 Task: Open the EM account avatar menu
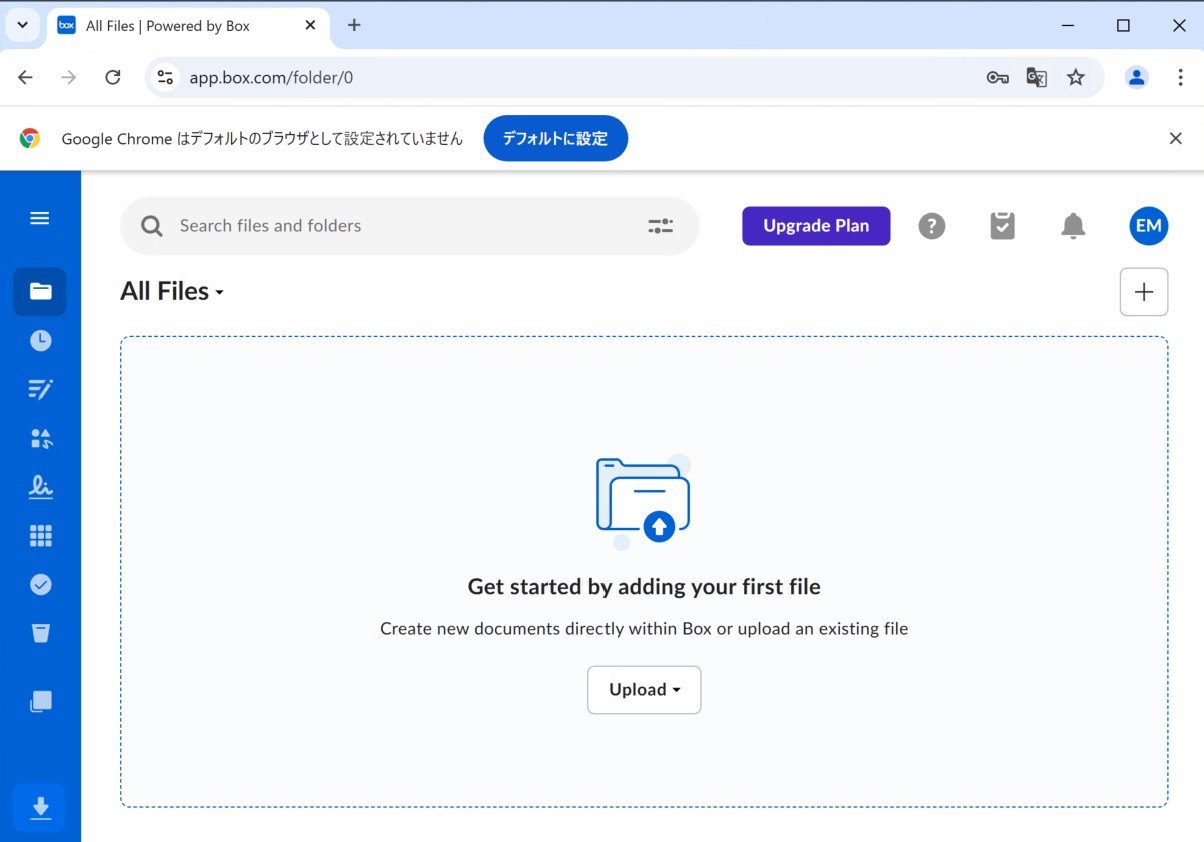point(1148,226)
